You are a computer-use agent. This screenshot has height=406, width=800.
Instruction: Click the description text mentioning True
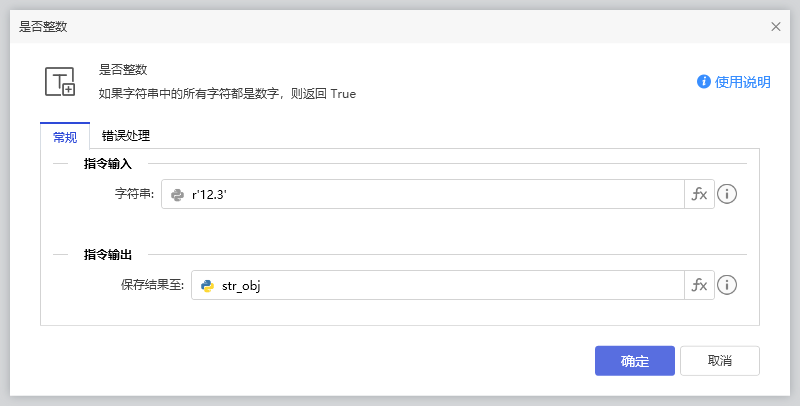(x=227, y=94)
